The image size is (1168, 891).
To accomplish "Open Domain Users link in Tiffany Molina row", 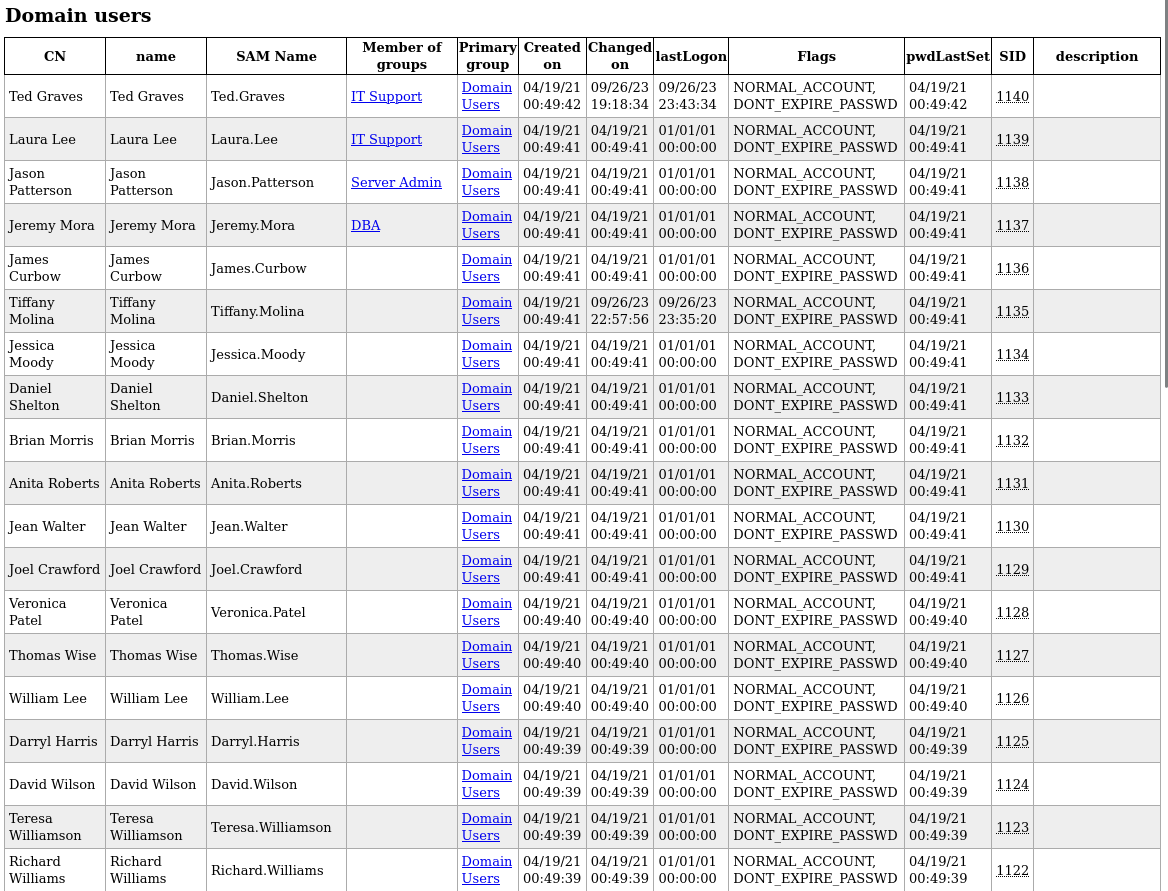I will point(486,311).
